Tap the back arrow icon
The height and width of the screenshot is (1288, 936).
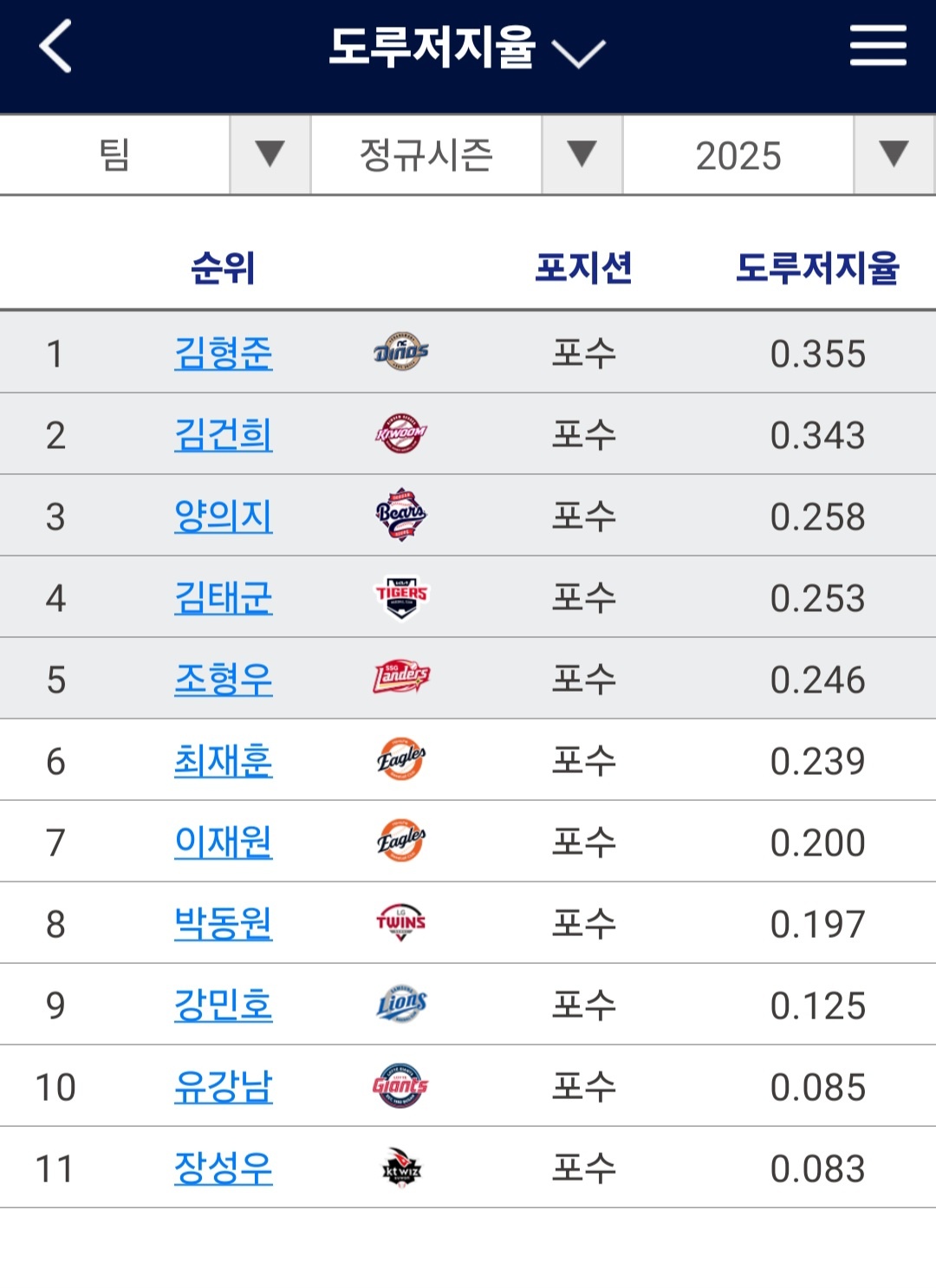pyautogui.click(x=55, y=47)
